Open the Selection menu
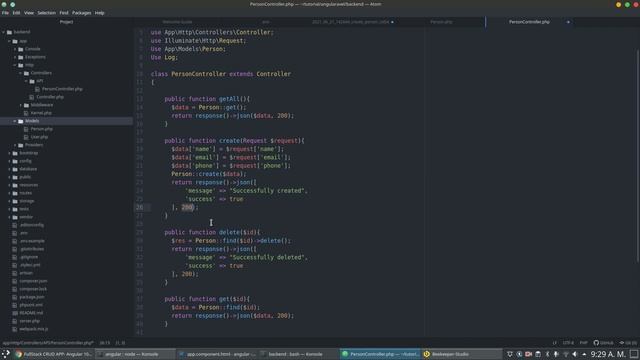Viewport: 640px width, 360px height. [x=47, y=13]
